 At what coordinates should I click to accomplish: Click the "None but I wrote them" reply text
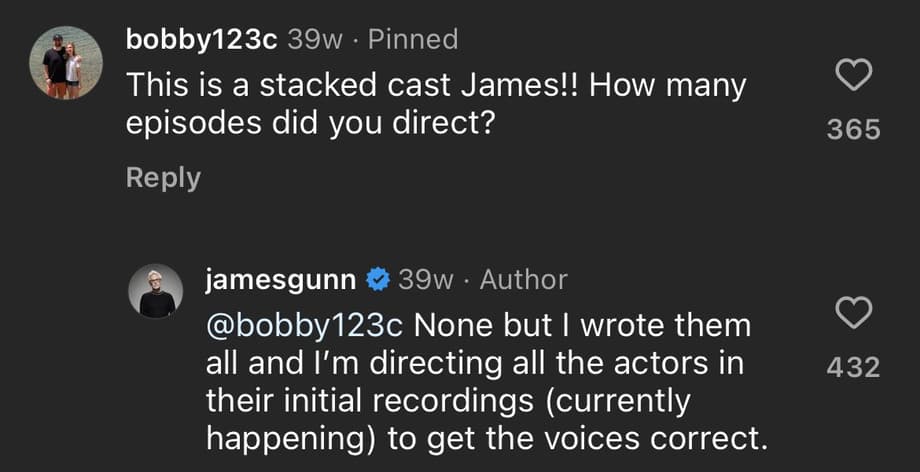pos(580,326)
